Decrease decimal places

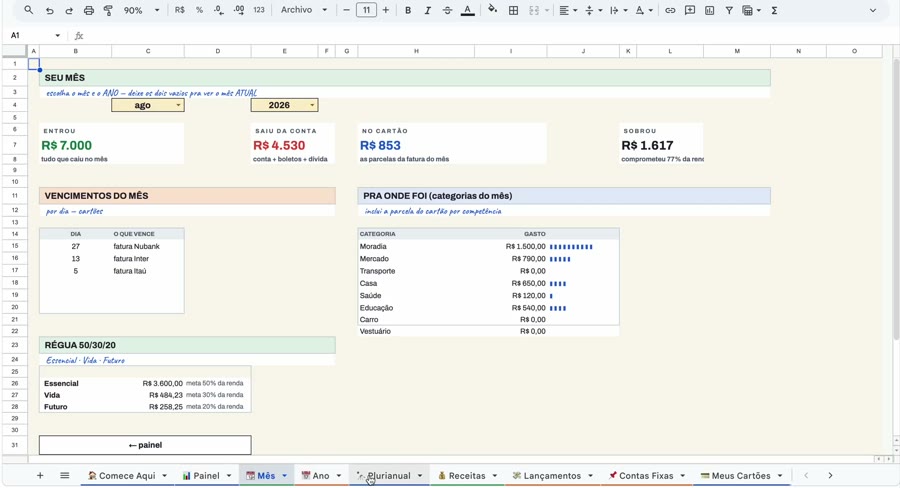point(219,10)
